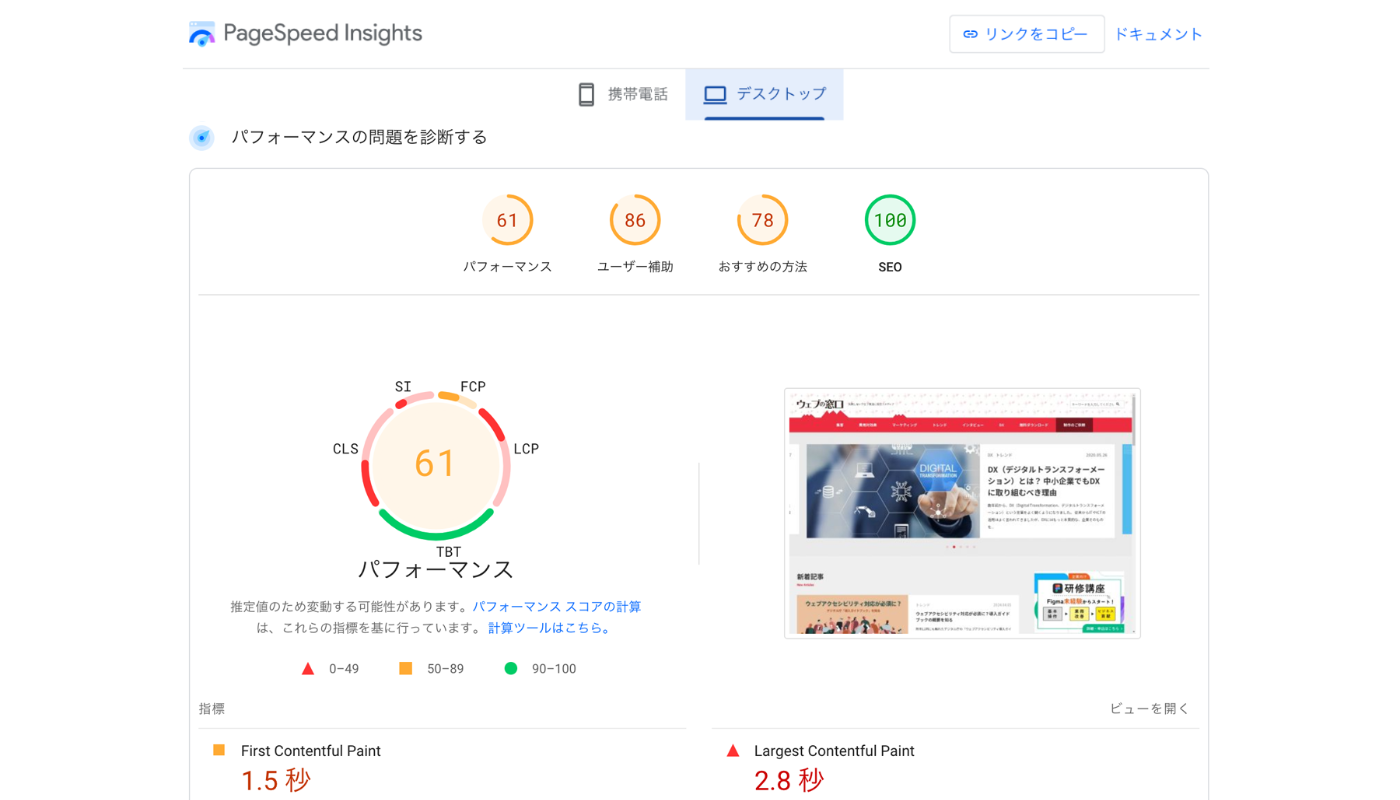The width and height of the screenshot is (1400, 800).
Task: Click the green circle 90–100 legend icon
Action: coord(511,668)
